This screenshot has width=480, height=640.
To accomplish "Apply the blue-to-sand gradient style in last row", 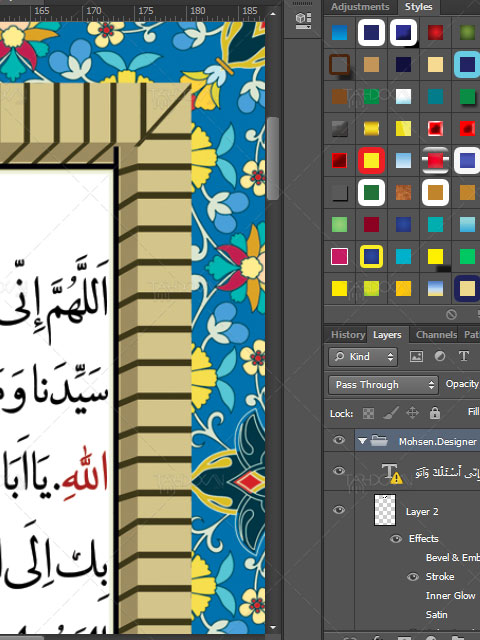I will pyautogui.click(x=435, y=289).
